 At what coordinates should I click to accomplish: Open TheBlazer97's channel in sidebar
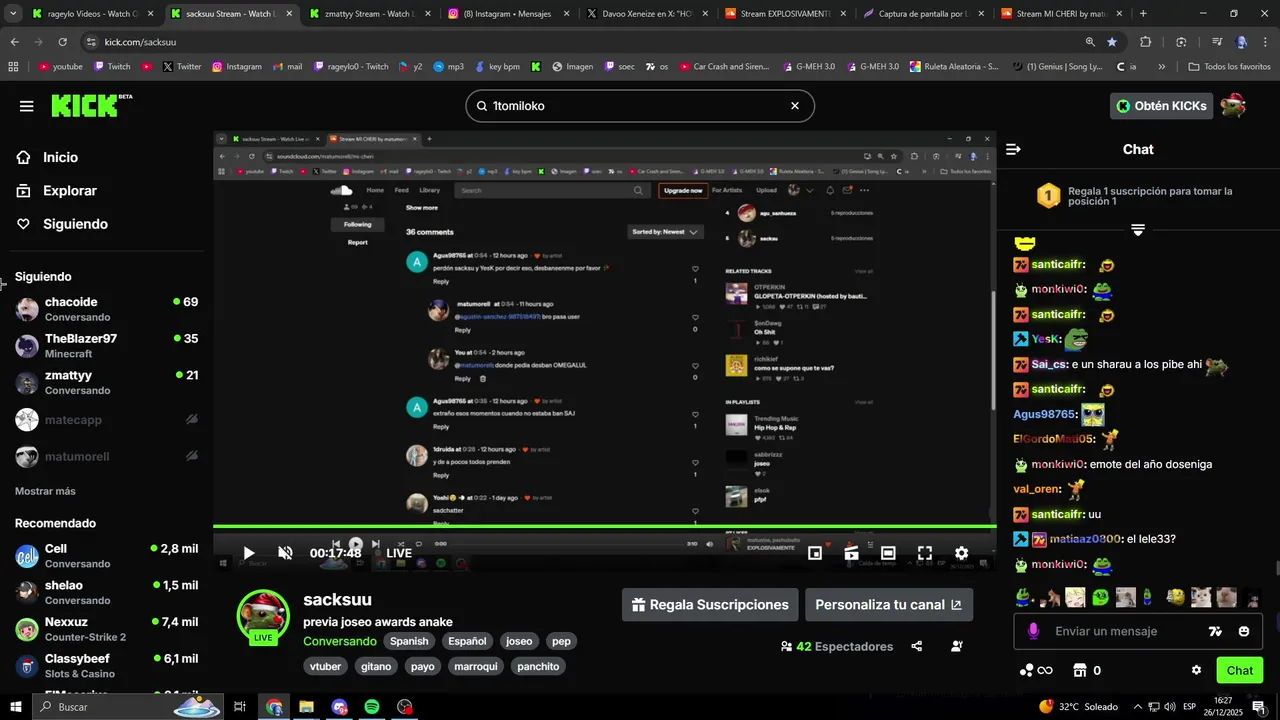[106, 346]
